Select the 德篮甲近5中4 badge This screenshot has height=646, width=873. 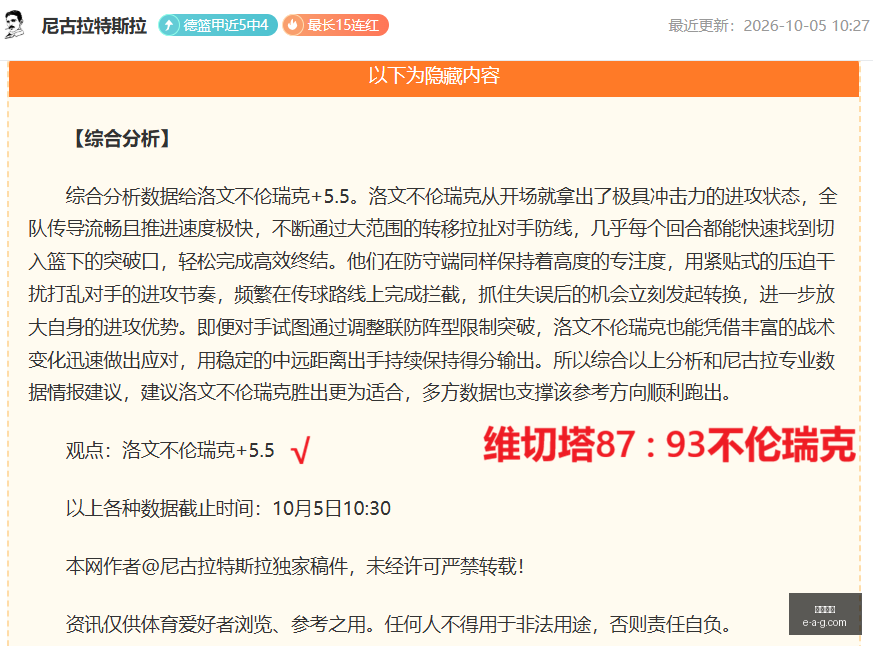tap(218, 25)
